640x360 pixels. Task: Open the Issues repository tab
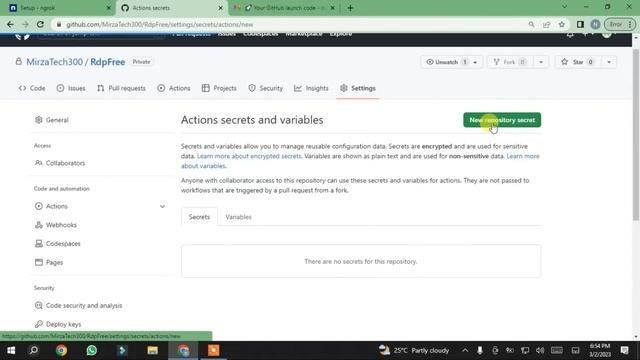pos(71,88)
